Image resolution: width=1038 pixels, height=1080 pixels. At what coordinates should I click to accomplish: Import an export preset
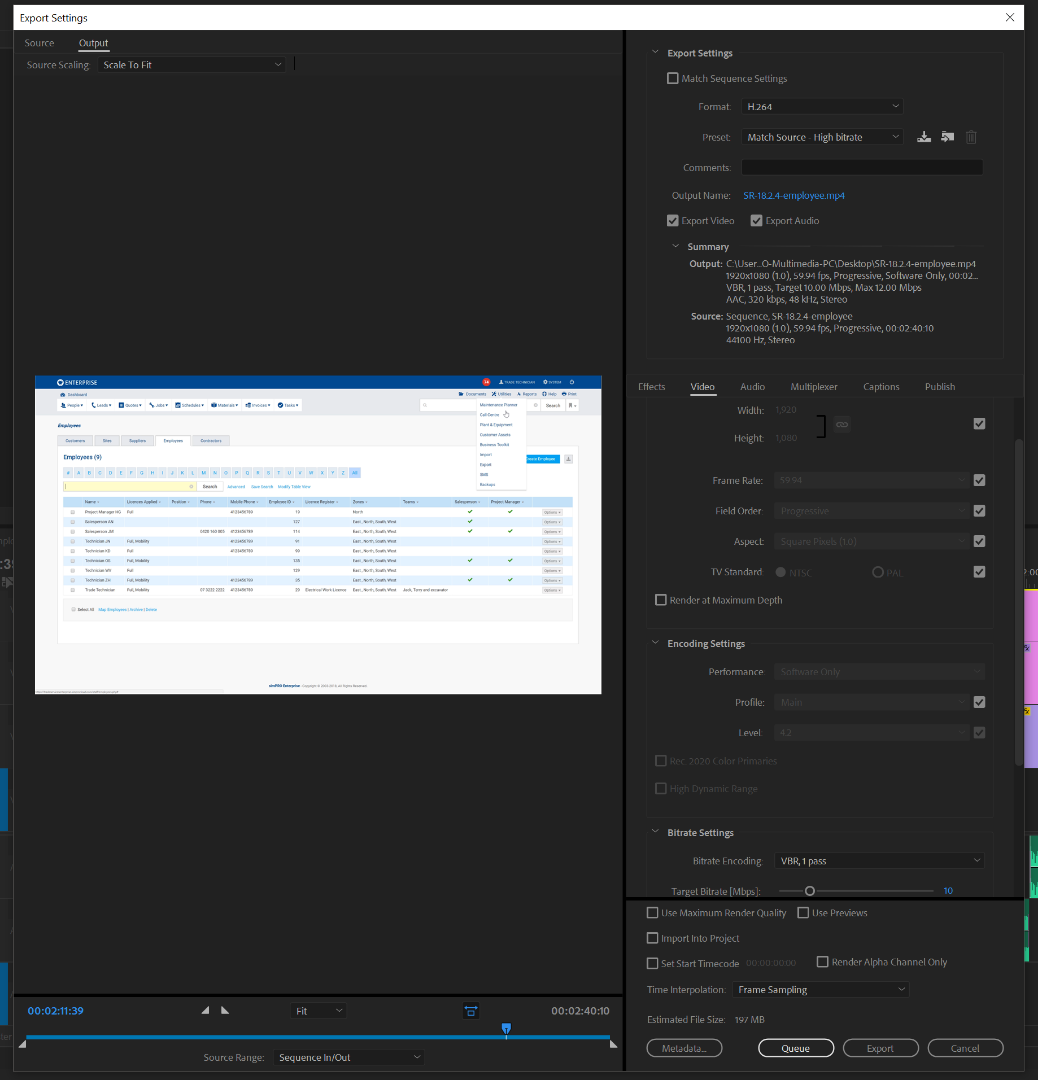(x=947, y=136)
